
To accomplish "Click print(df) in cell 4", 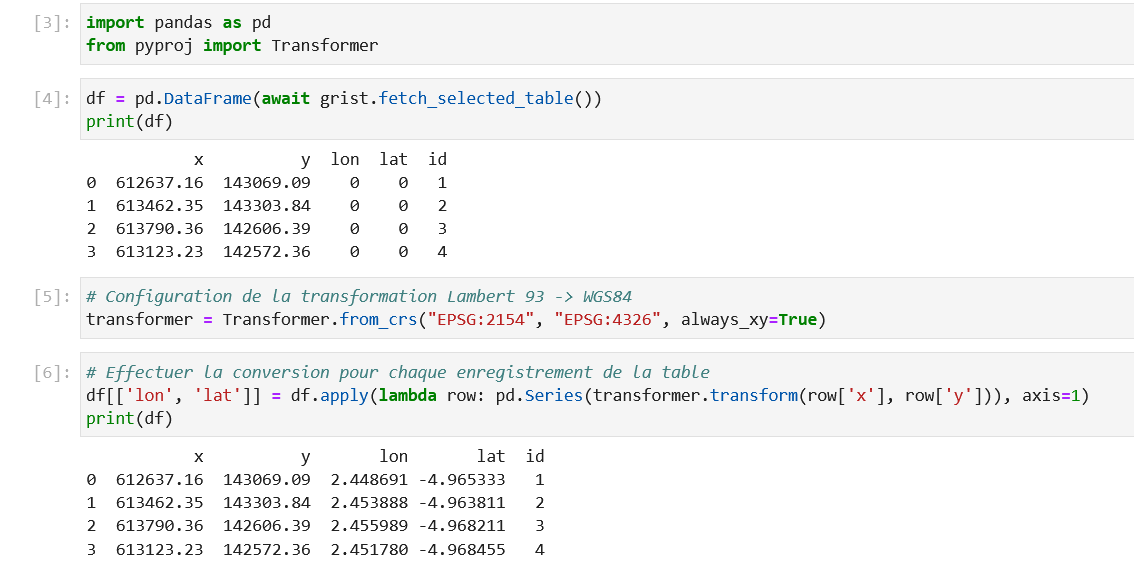I will click(x=129, y=122).
